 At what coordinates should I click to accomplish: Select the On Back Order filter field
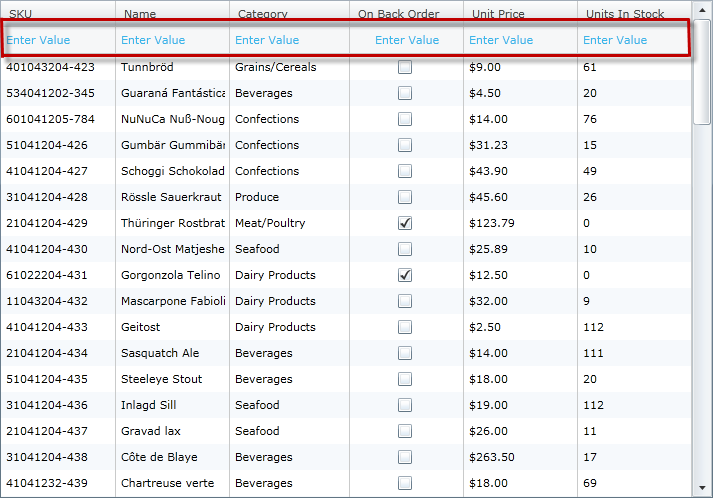point(406,40)
